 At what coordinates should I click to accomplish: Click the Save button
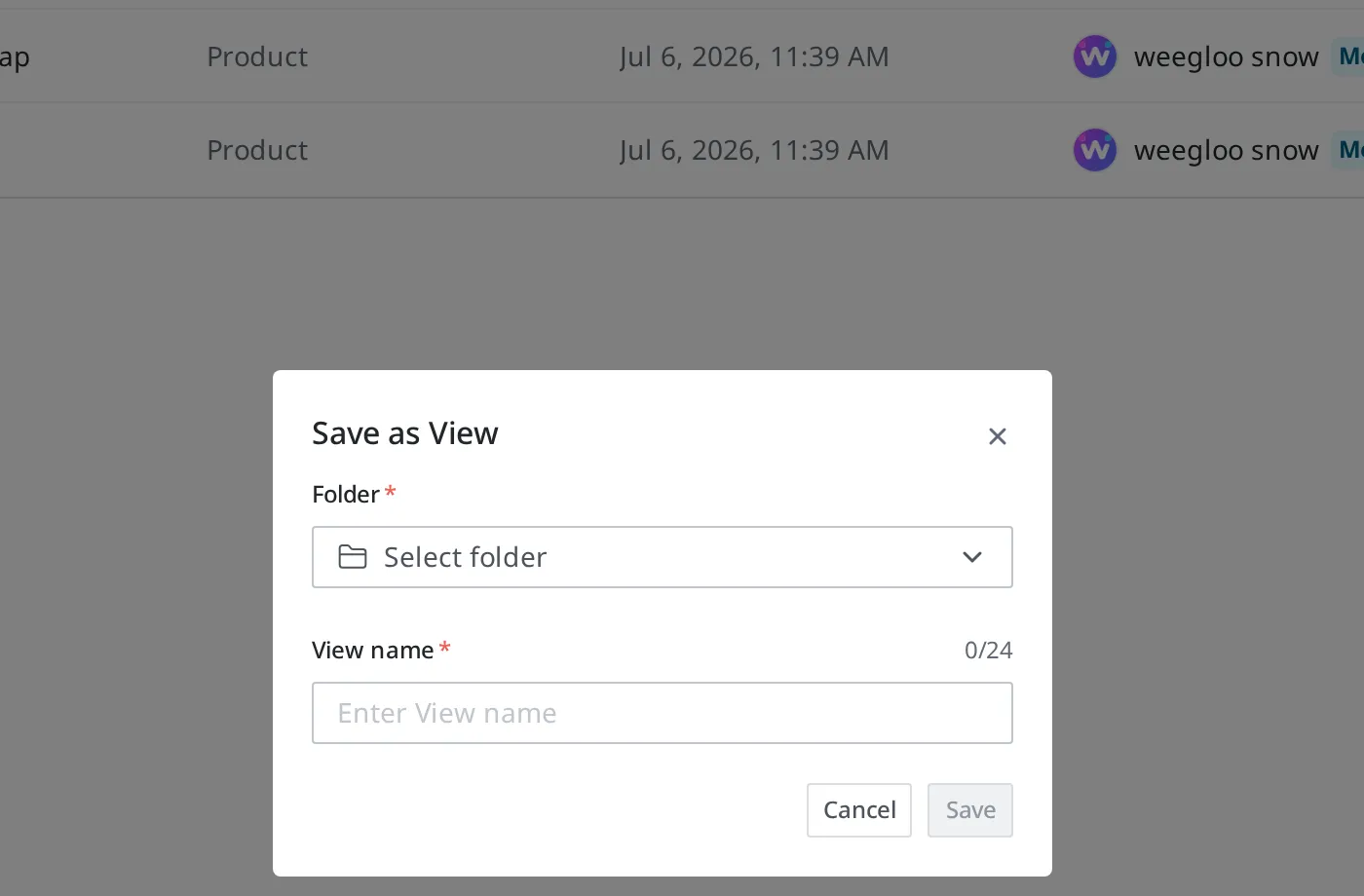[970, 810]
